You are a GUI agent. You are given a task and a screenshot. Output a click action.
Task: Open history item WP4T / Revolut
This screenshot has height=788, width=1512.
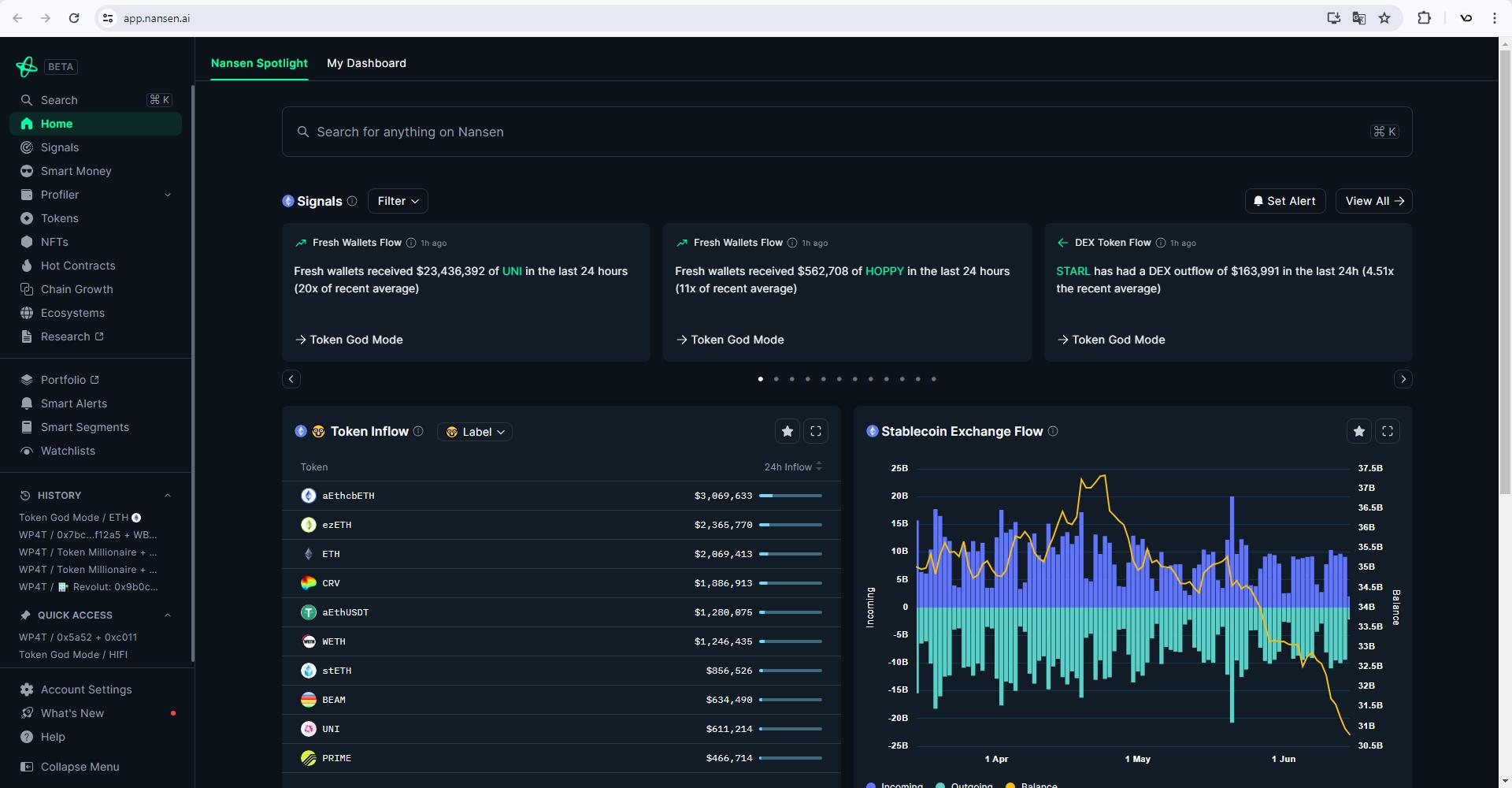tap(88, 587)
